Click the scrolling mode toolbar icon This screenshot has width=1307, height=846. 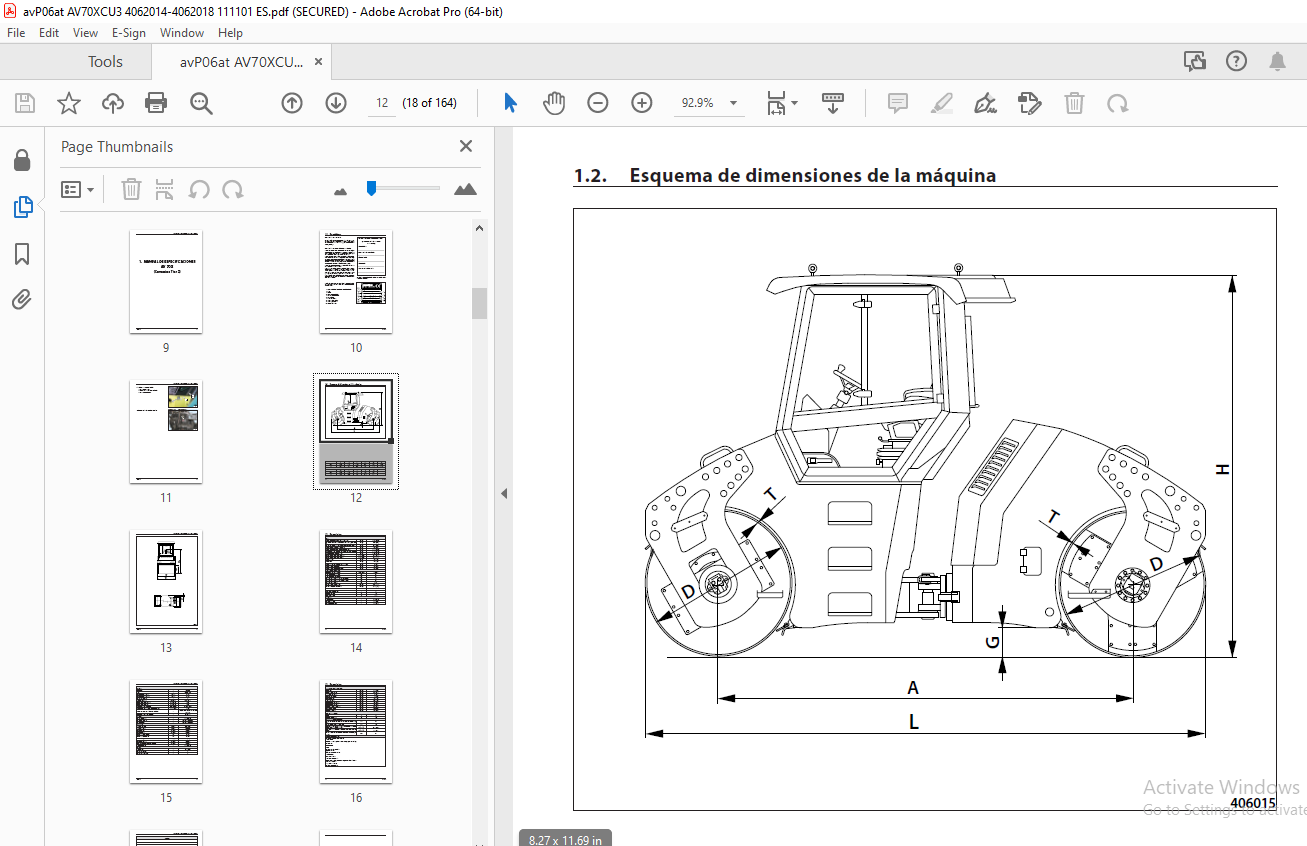click(833, 102)
